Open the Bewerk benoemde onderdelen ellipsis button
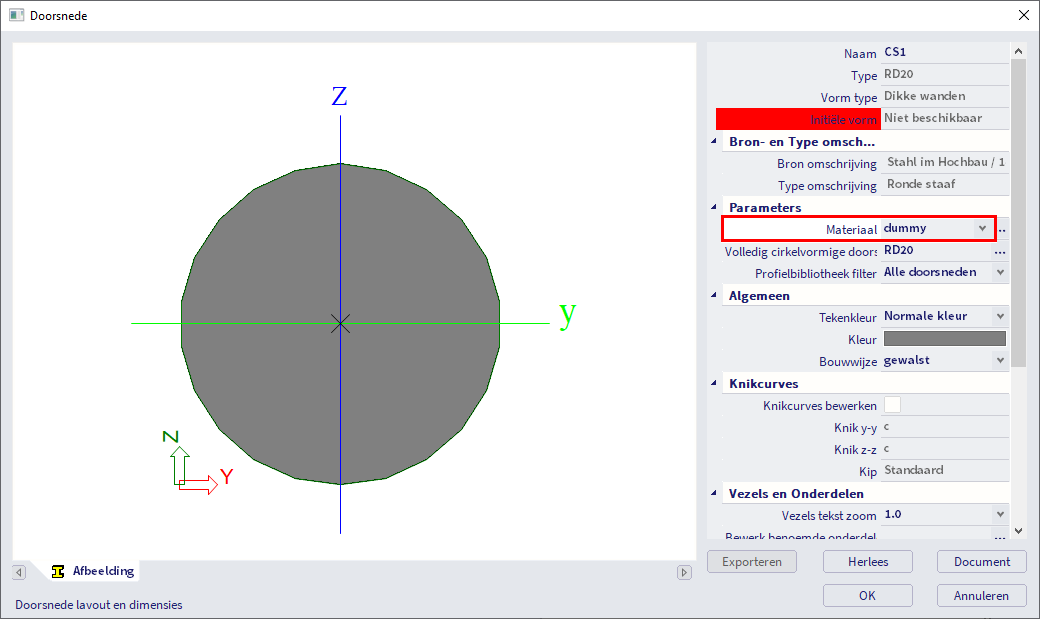This screenshot has height=619, width=1040. click(1001, 536)
